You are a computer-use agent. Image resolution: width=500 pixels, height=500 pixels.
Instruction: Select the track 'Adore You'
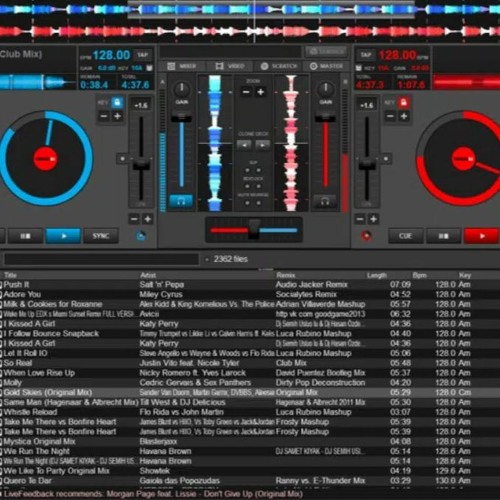250,294
